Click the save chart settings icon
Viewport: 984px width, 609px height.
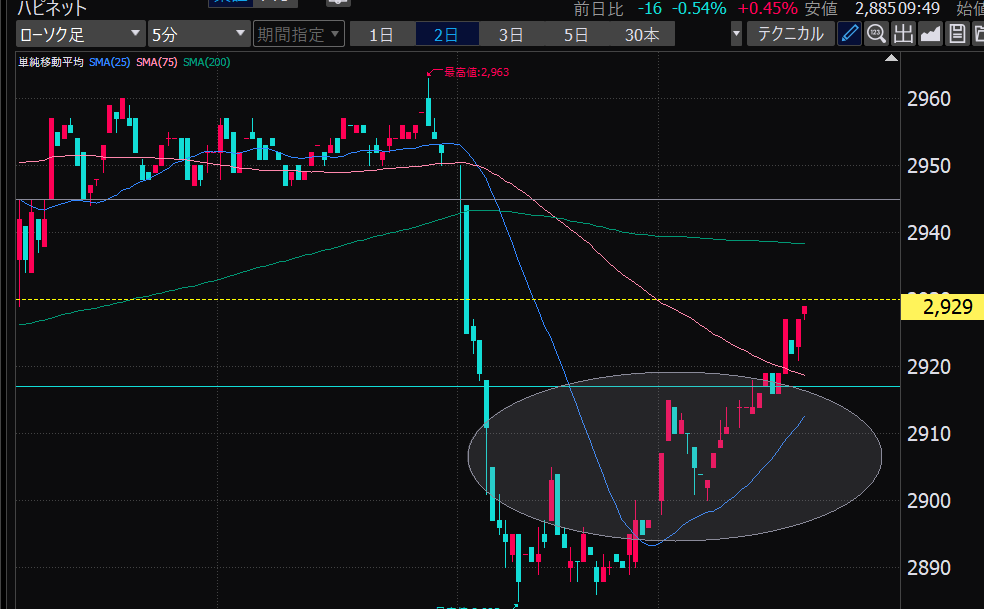956,34
